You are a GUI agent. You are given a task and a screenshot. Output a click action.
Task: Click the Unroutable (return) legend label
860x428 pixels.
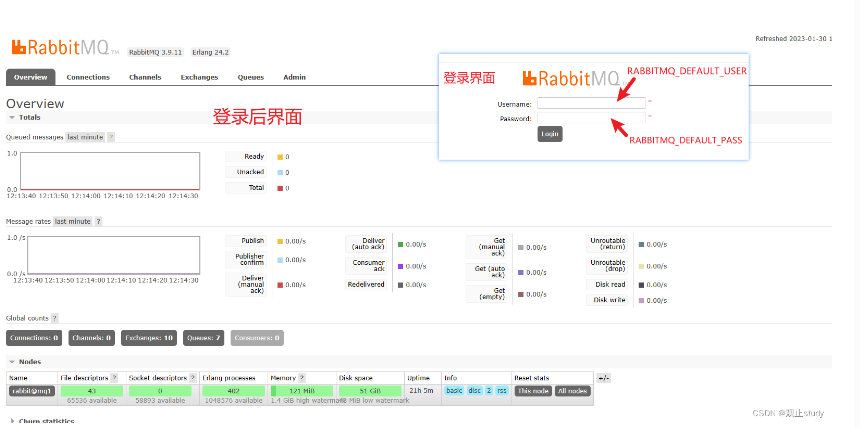607,244
